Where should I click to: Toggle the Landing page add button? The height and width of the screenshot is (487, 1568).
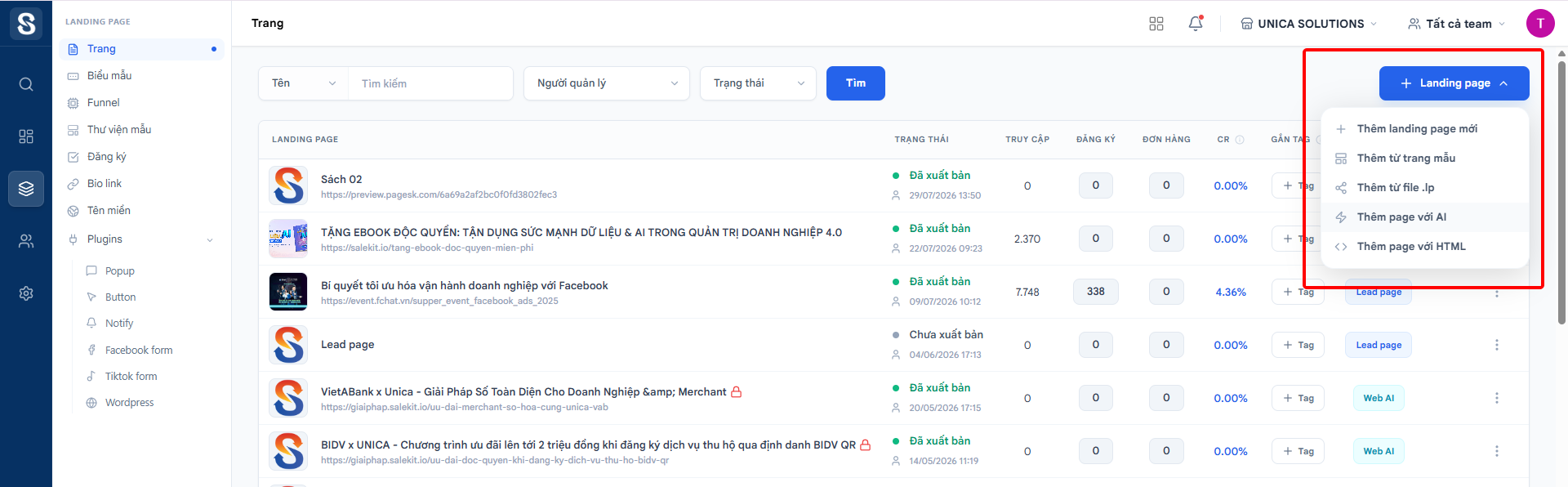click(1454, 83)
